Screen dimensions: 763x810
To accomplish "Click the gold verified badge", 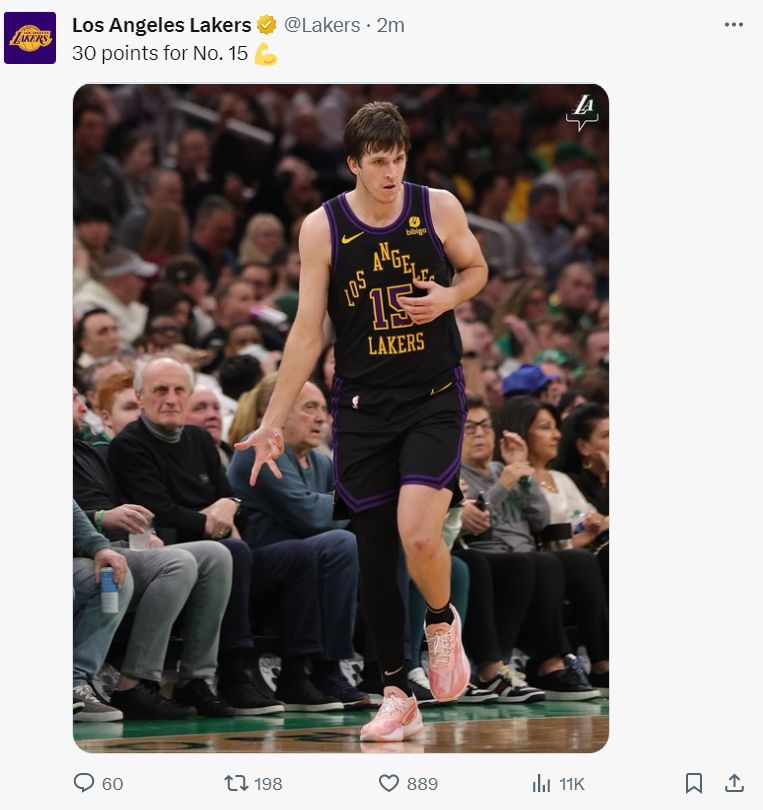I will click(x=267, y=25).
